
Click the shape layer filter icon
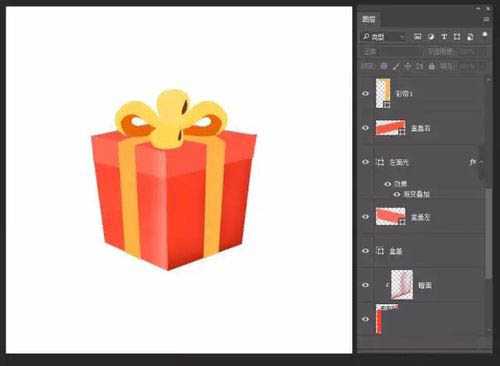pyautogui.click(x=457, y=36)
